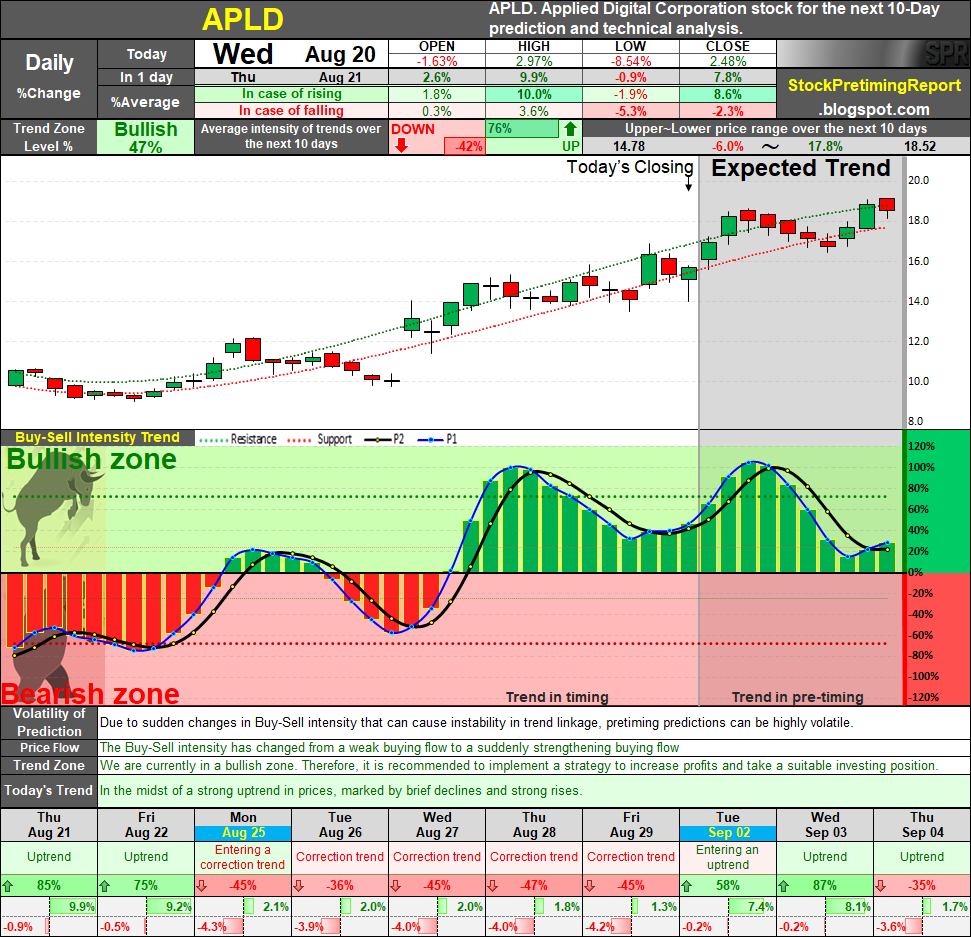
Task: Click the red -42% DOWN intensity bar
Action: pyautogui.click(x=464, y=146)
